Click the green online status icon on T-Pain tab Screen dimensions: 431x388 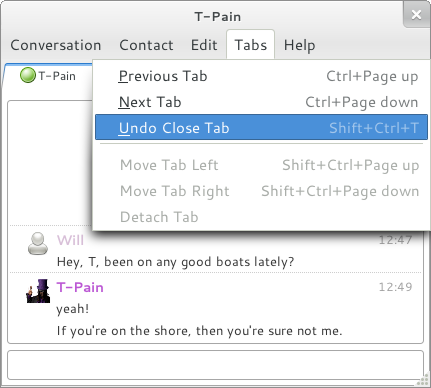click(x=27, y=75)
